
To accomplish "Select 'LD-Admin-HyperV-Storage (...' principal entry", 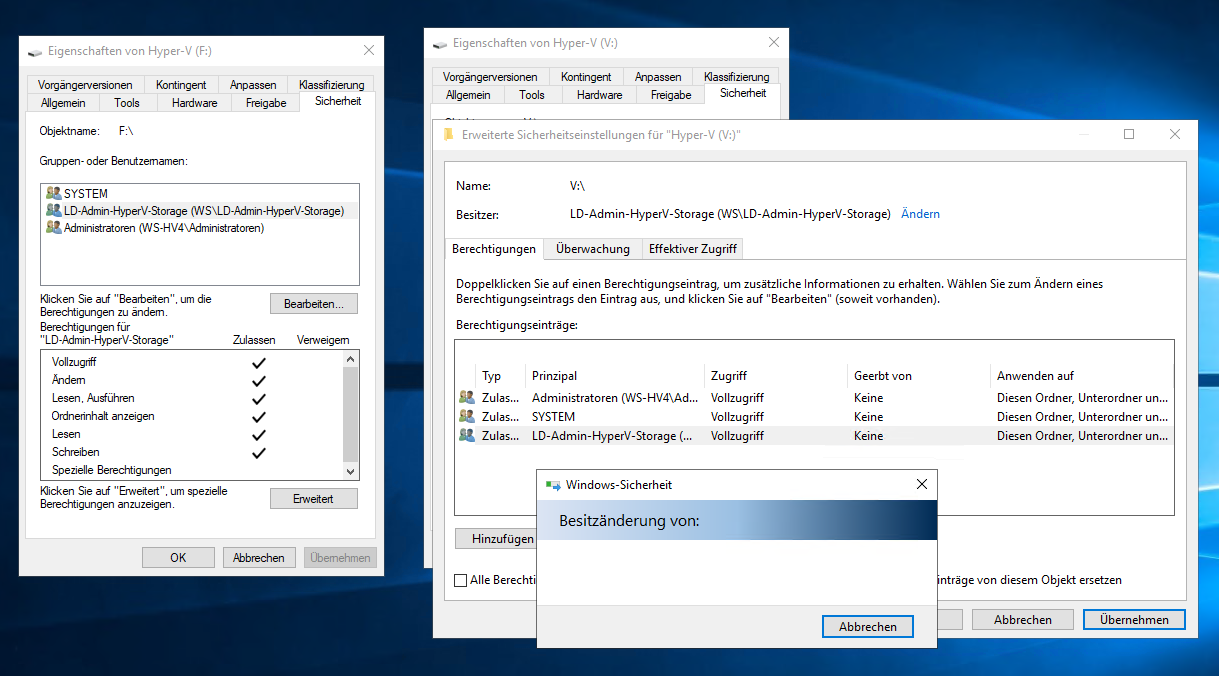I will click(x=612, y=436).
